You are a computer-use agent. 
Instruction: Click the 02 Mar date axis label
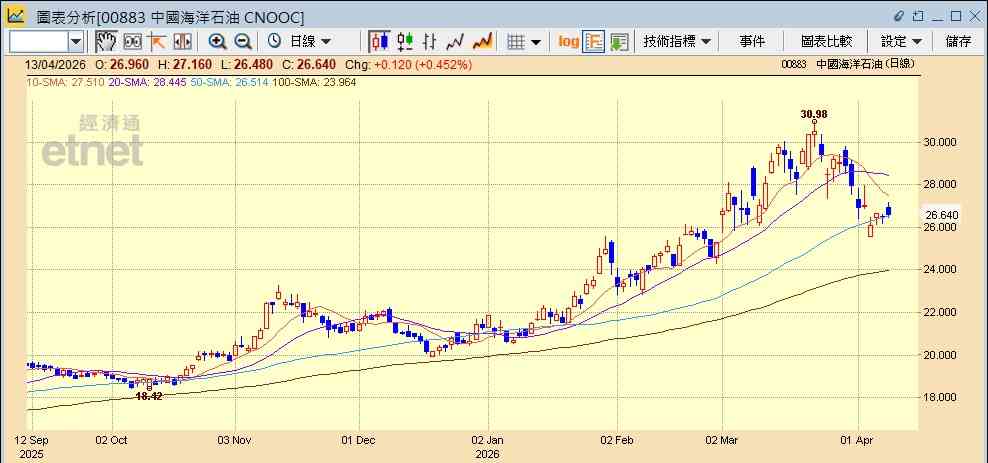722,441
